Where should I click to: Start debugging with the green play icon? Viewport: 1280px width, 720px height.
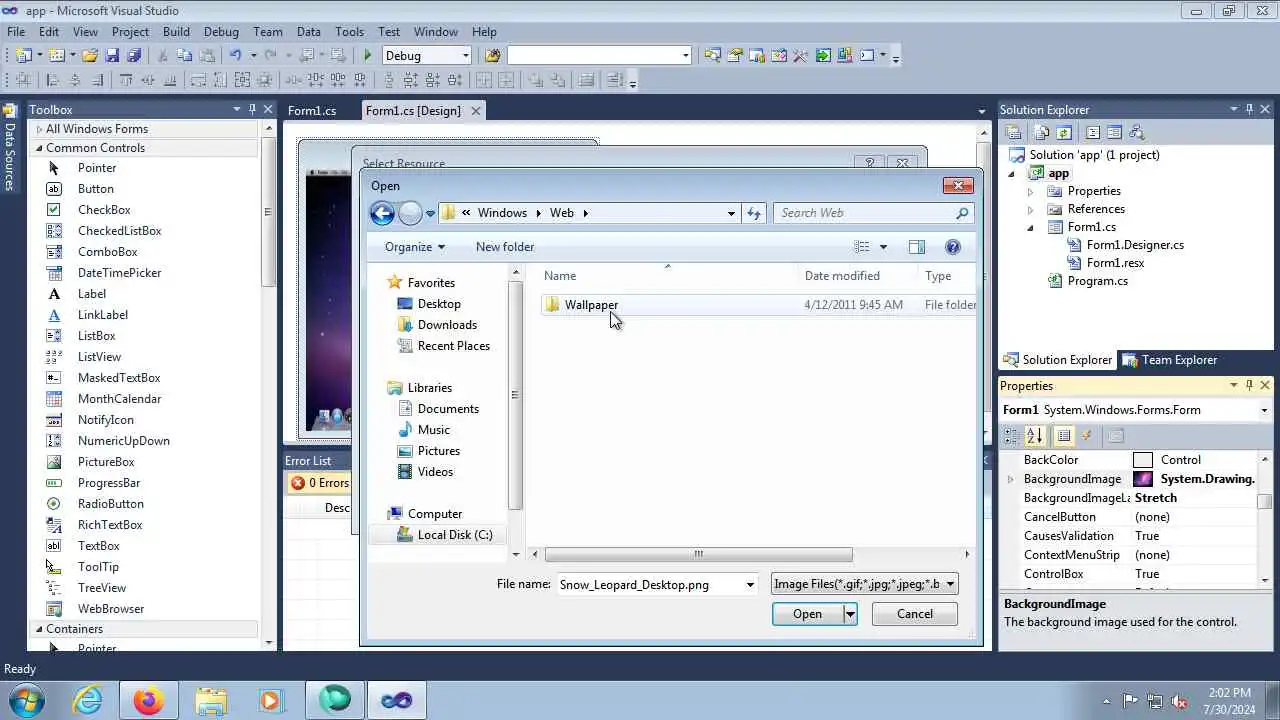coord(368,56)
